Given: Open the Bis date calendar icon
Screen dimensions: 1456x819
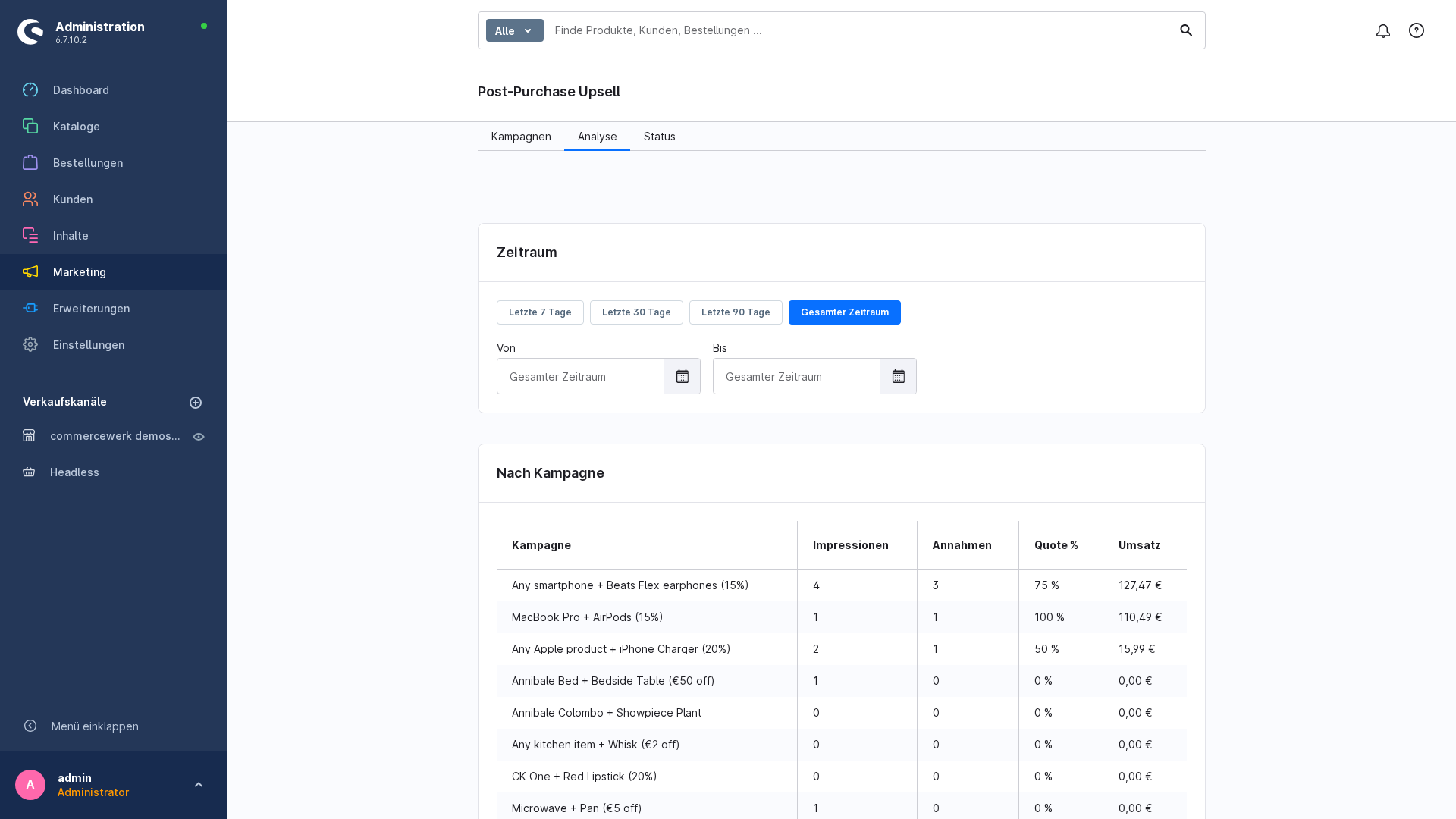Looking at the screenshot, I should tap(899, 377).
